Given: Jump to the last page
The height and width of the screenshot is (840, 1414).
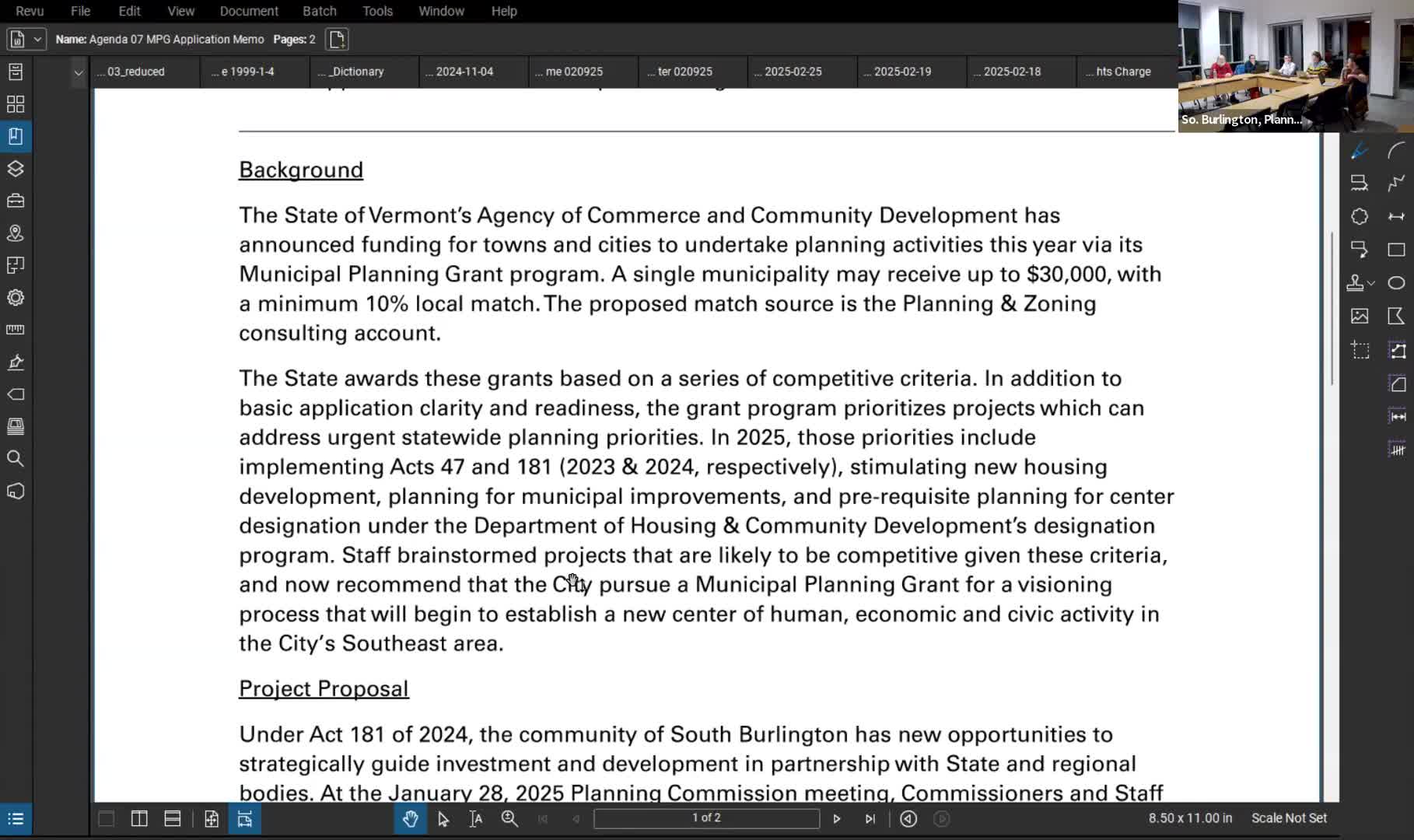Looking at the screenshot, I should pos(870,819).
